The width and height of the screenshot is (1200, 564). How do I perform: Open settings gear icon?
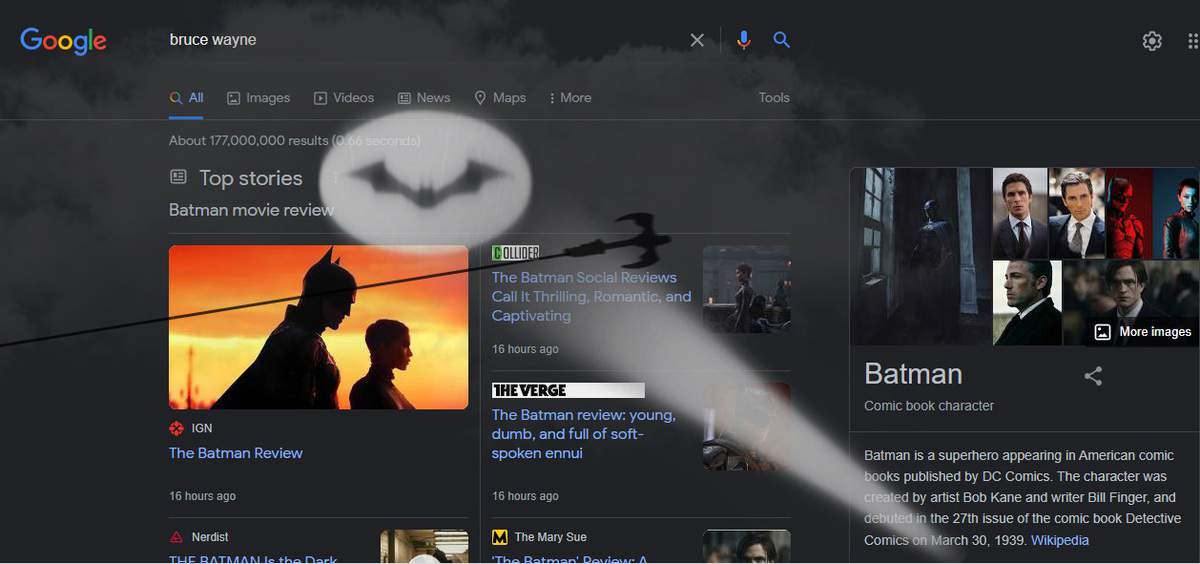(x=1152, y=41)
